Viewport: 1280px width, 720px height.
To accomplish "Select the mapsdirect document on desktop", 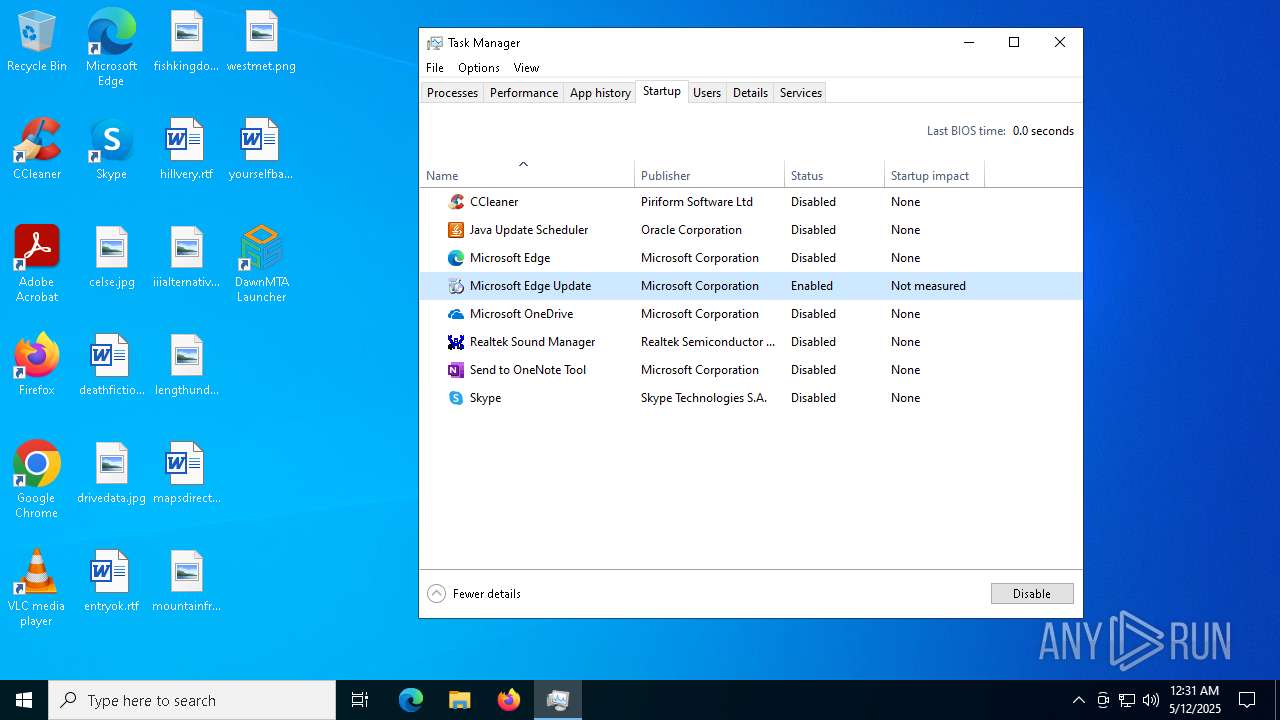I will (x=186, y=473).
